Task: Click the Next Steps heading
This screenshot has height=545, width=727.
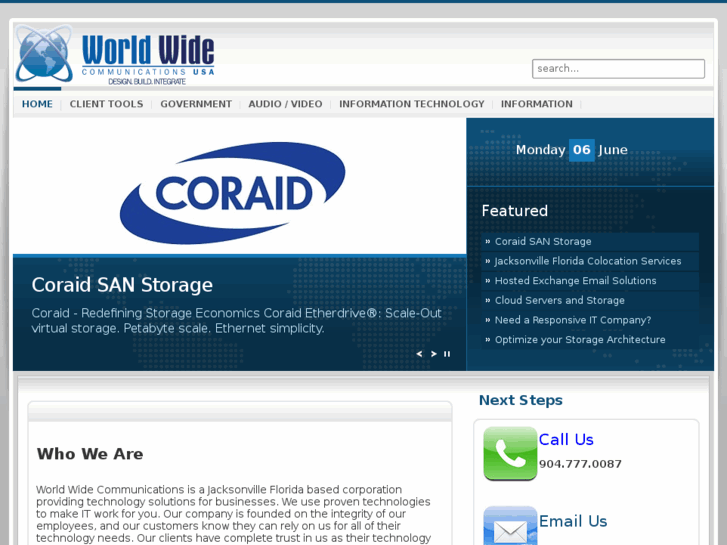Action: coord(521,400)
